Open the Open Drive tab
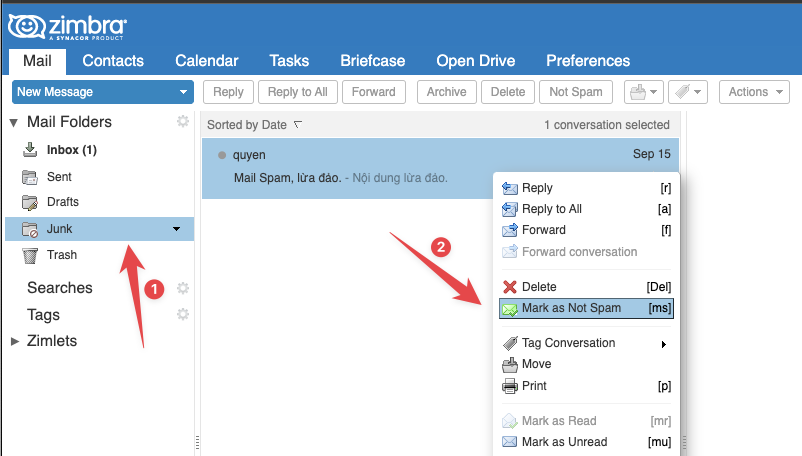802x456 pixels. pyautogui.click(x=476, y=61)
